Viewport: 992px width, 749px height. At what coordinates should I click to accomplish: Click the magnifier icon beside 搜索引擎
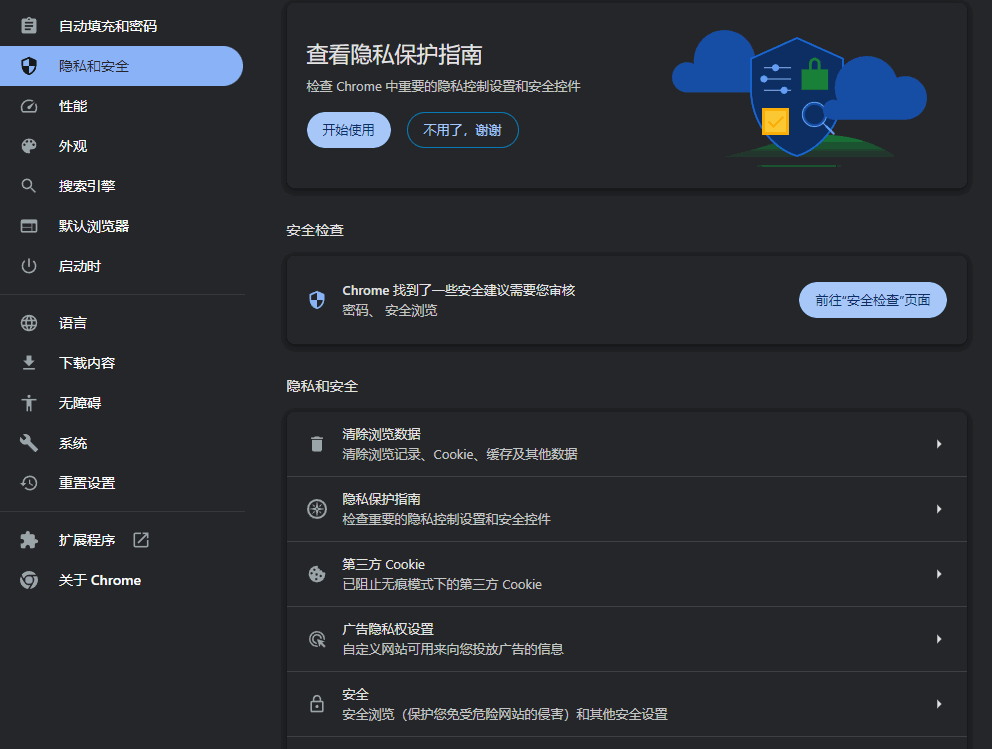[x=29, y=186]
